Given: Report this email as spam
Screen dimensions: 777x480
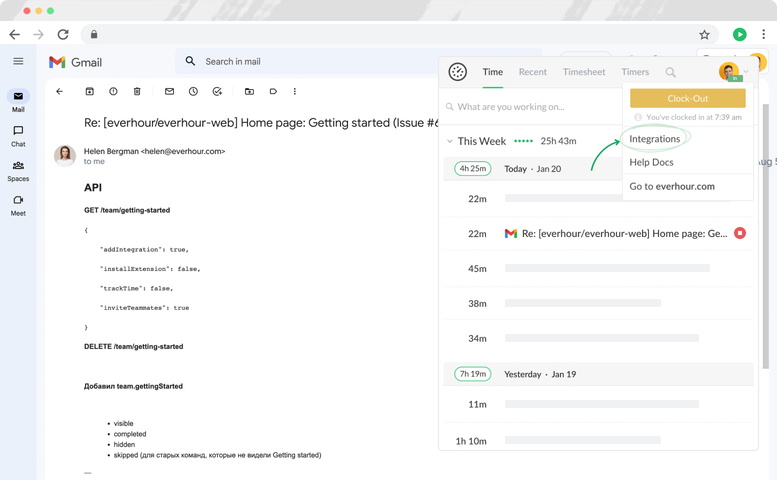Looking at the screenshot, I should pos(113,91).
